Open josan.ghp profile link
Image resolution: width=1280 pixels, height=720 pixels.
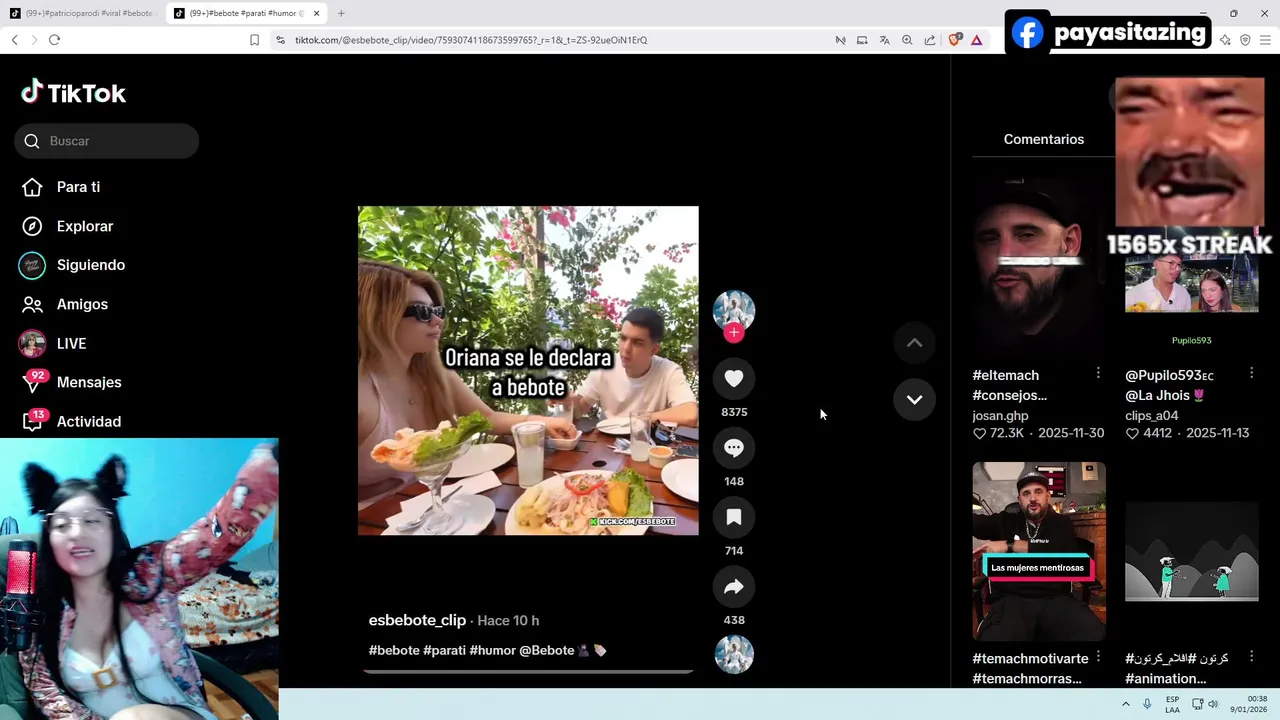tap(1000, 415)
